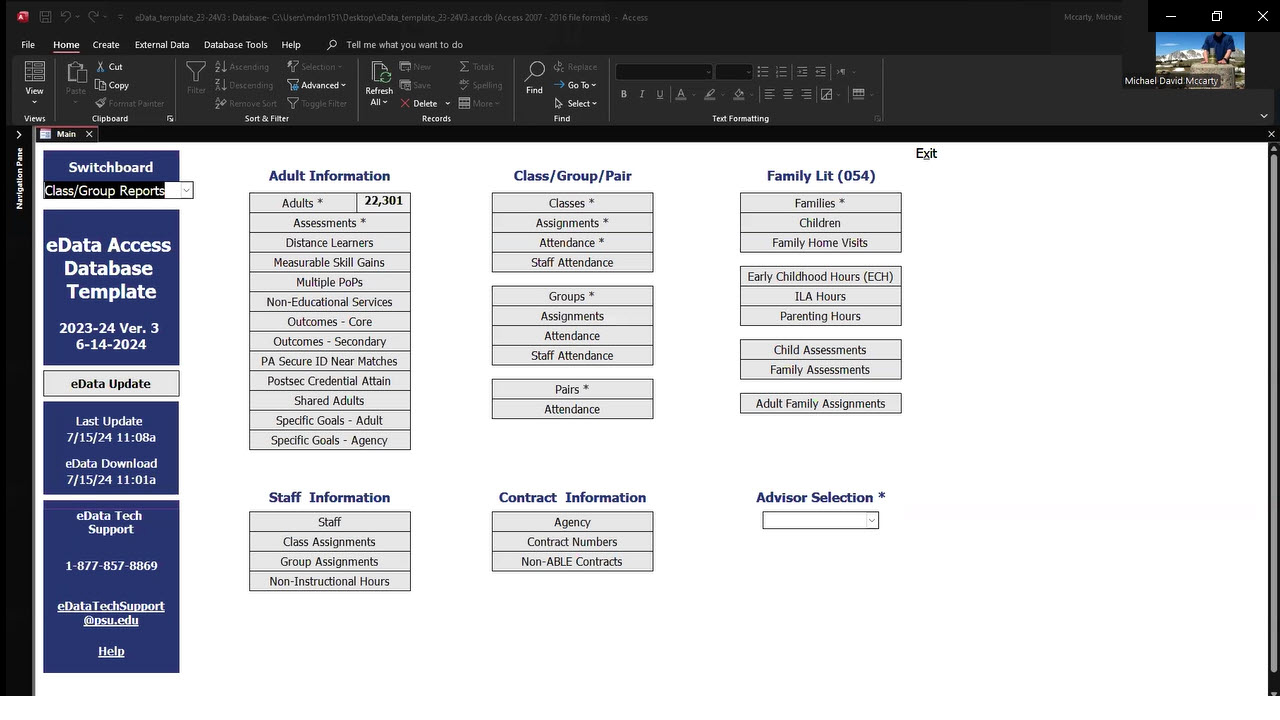The height and width of the screenshot is (720, 1280).
Task: Click the Early Childhood Hours (ECH) button
Action: click(x=820, y=276)
